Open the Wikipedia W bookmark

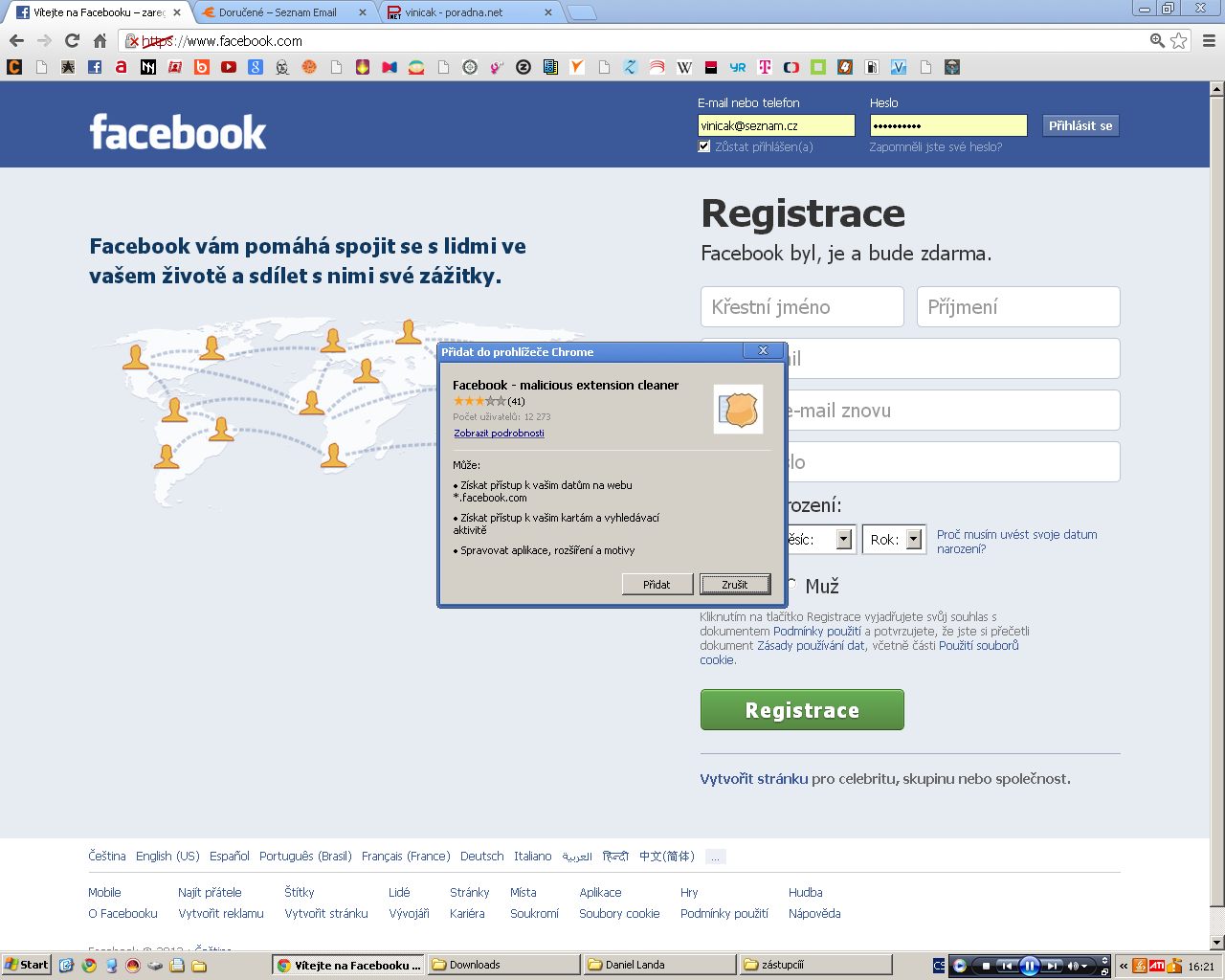(684, 67)
